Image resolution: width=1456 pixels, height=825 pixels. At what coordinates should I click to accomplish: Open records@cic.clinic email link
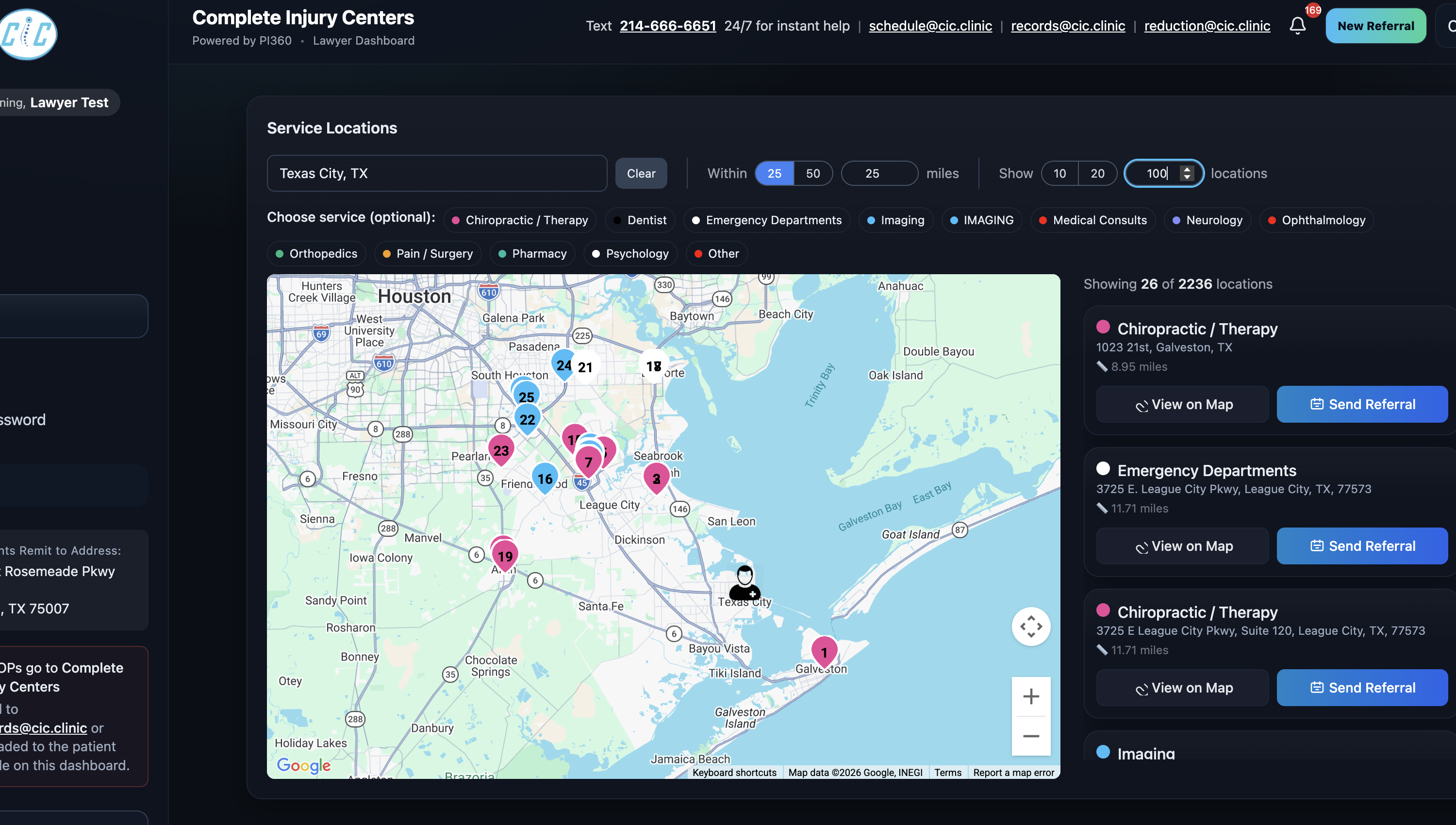tap(1068, 26)
